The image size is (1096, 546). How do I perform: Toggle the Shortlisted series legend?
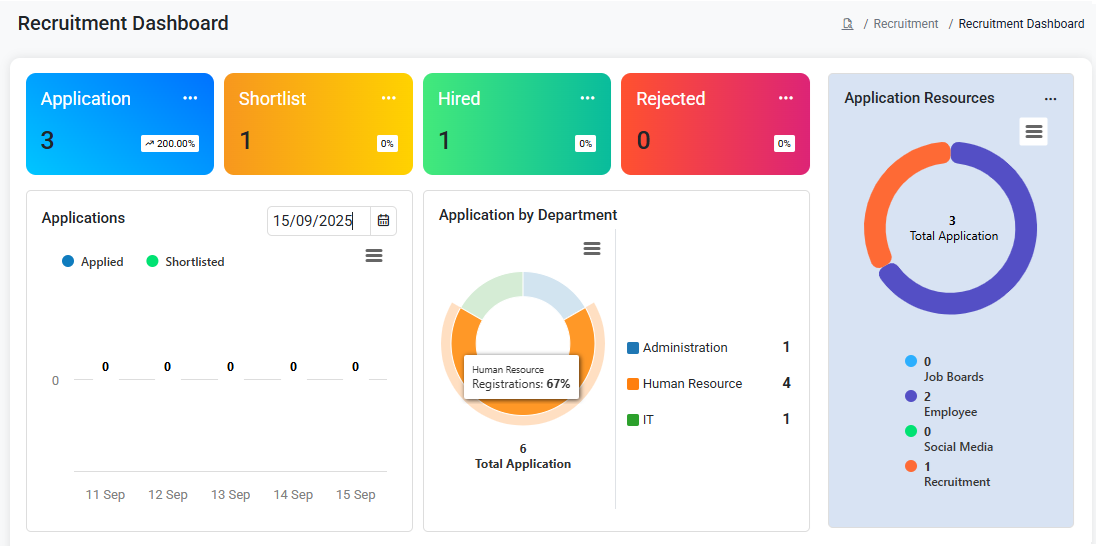[x=185, y=262]
